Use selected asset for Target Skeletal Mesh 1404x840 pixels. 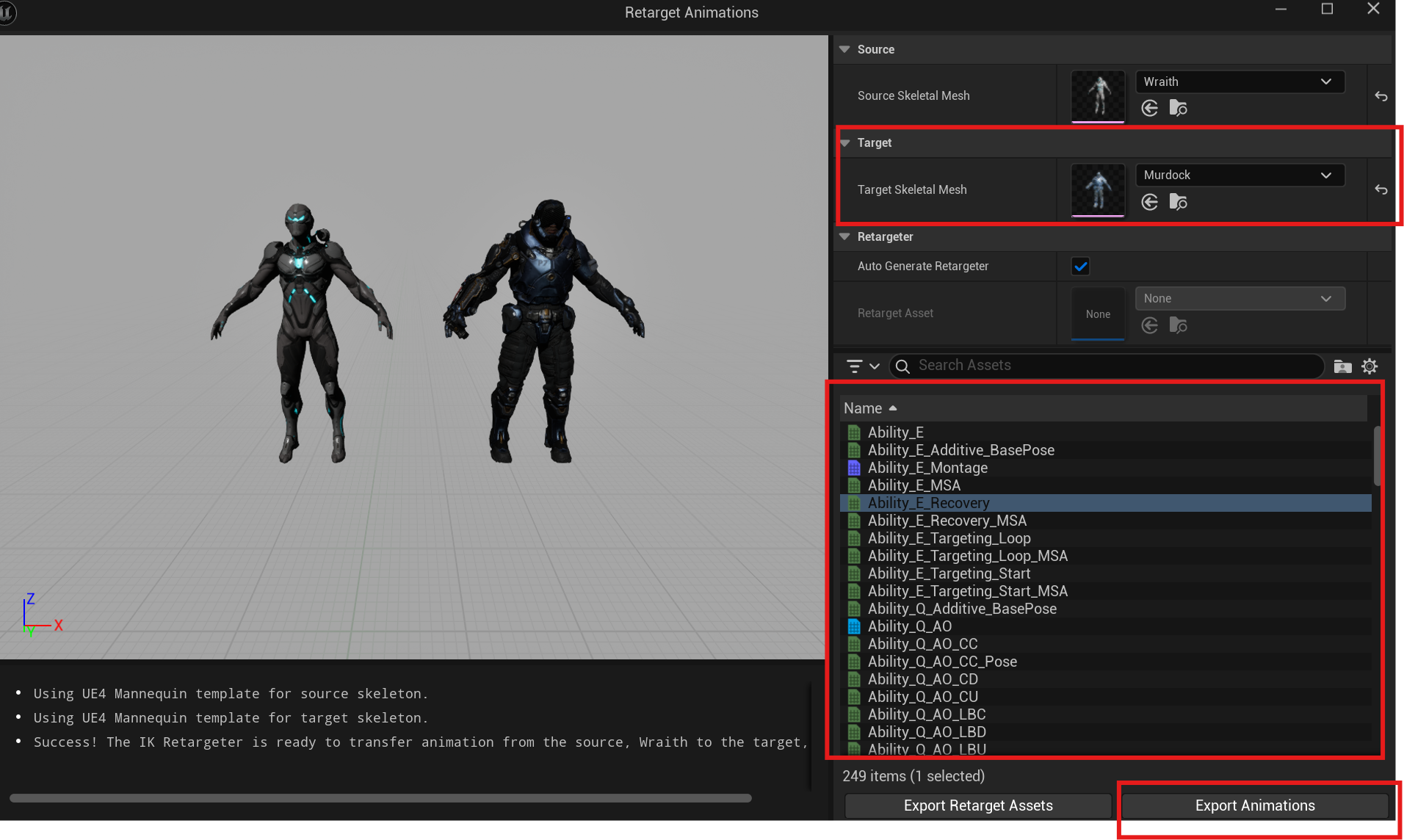click(1150, 202)
